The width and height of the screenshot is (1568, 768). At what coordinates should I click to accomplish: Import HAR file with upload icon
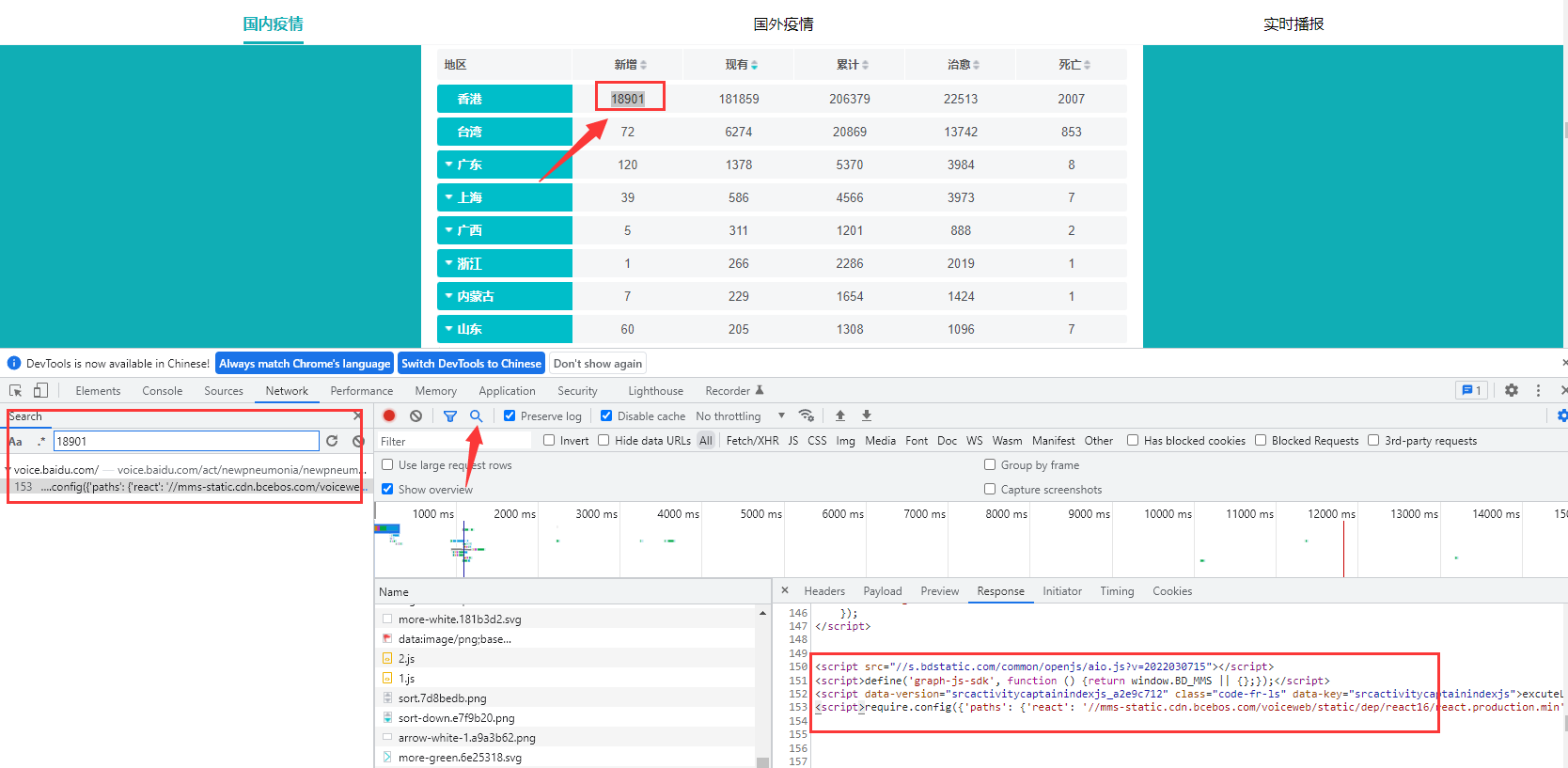tap(840, 415)
